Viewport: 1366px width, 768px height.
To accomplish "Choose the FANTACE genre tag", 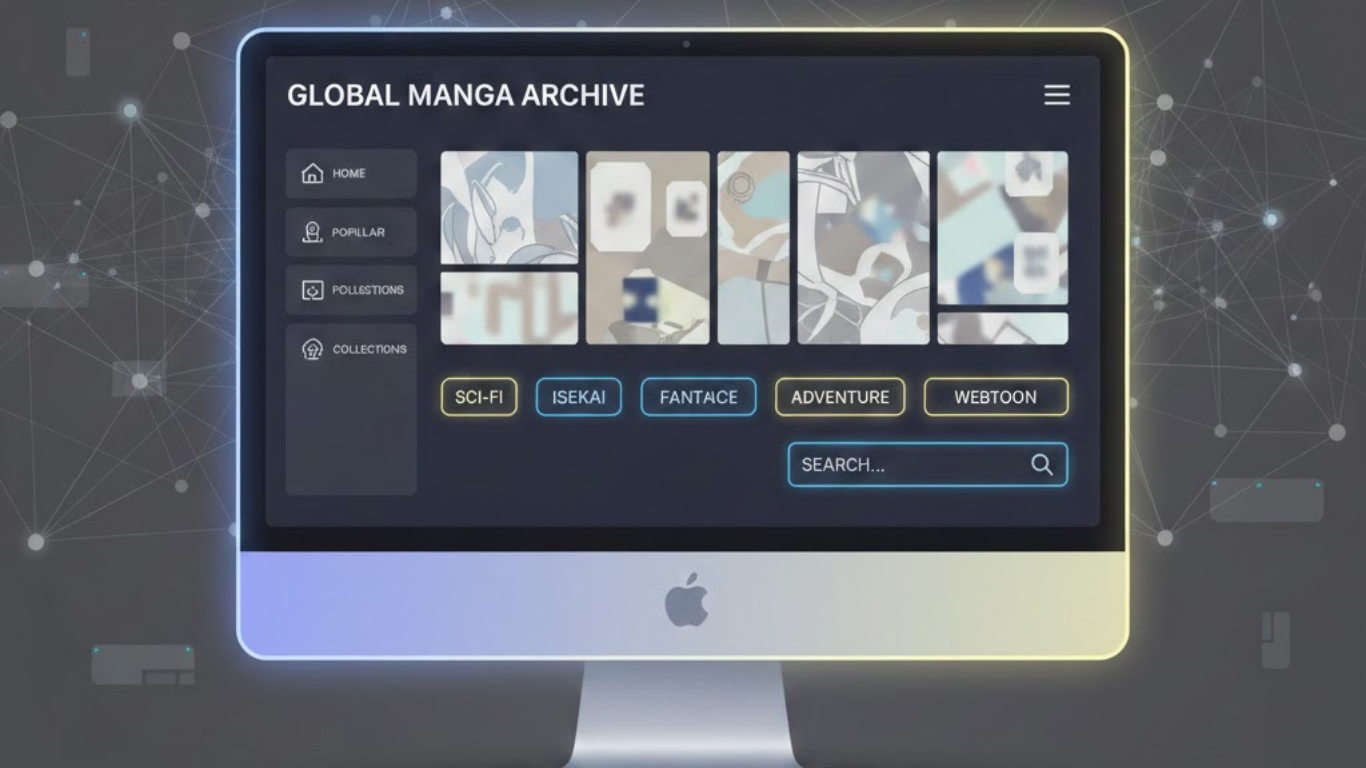I will pyautogui.click(x=698, y=397).
